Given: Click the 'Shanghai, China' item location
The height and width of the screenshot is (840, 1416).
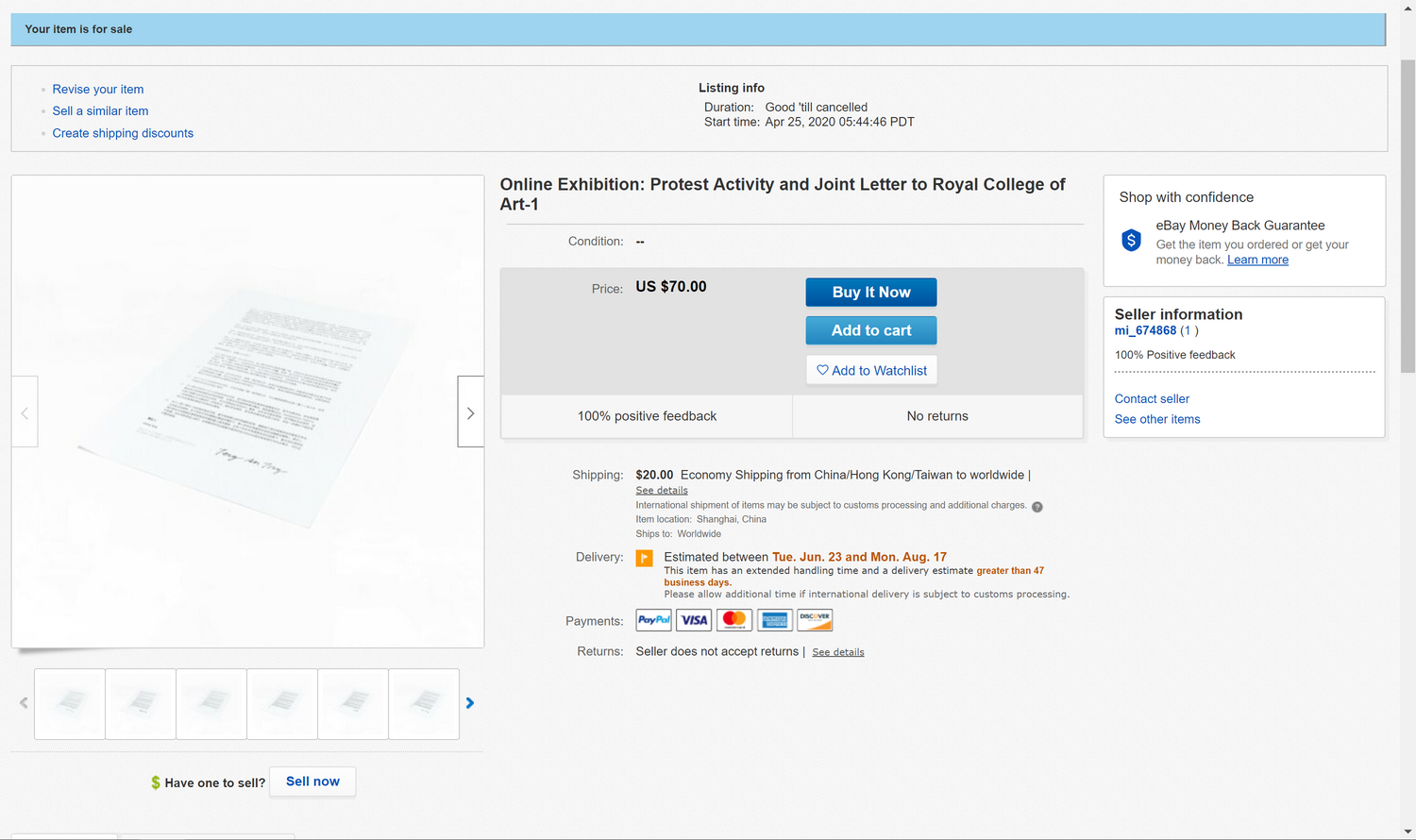Looking at the screenshot, I should [x=732, y=519].
